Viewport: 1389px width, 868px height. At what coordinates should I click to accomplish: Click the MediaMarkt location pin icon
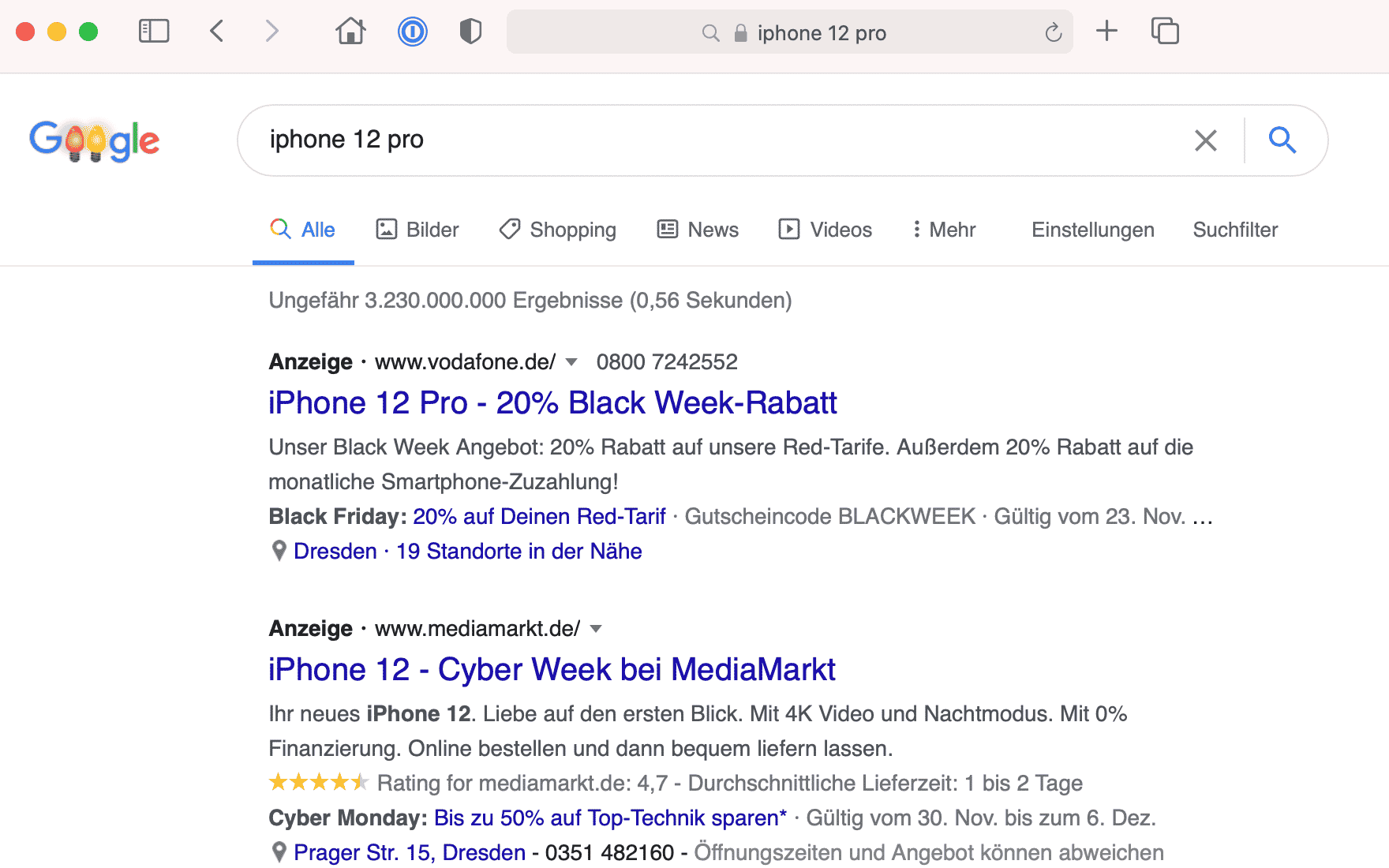tap(279, 852)
